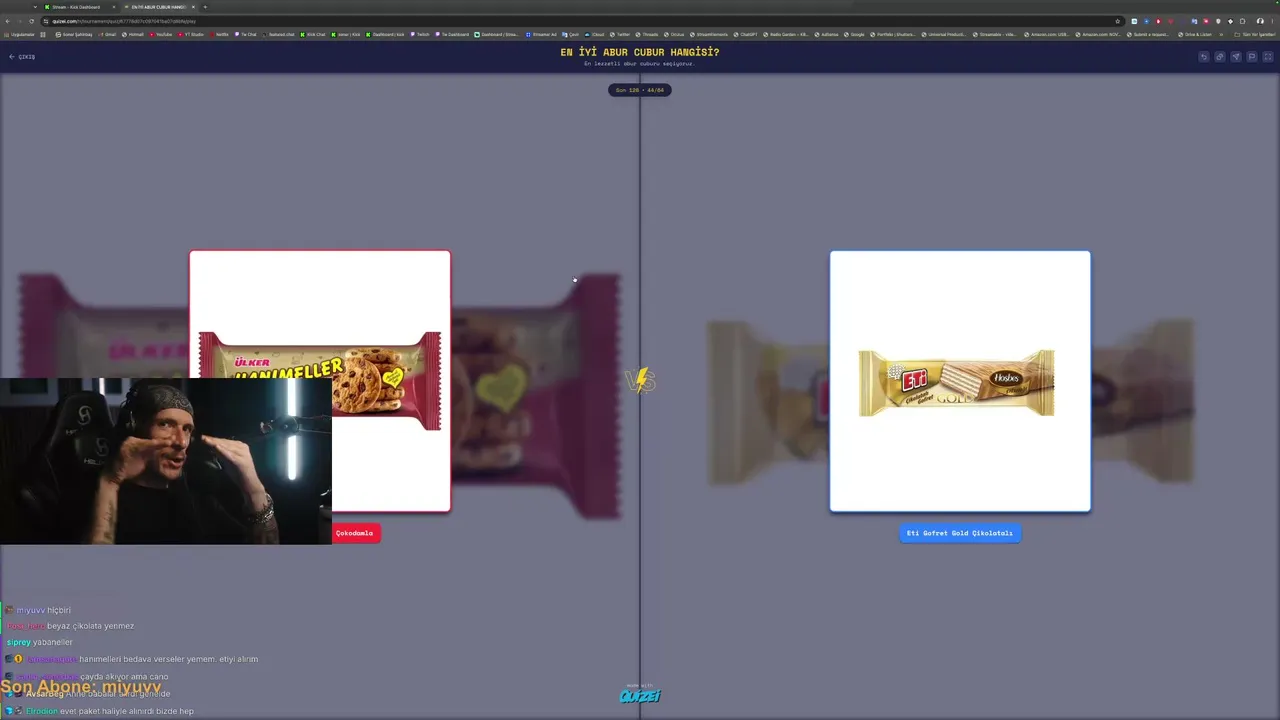Click the Son Abone: miyuvv overlay text

[x=80, y=687]
